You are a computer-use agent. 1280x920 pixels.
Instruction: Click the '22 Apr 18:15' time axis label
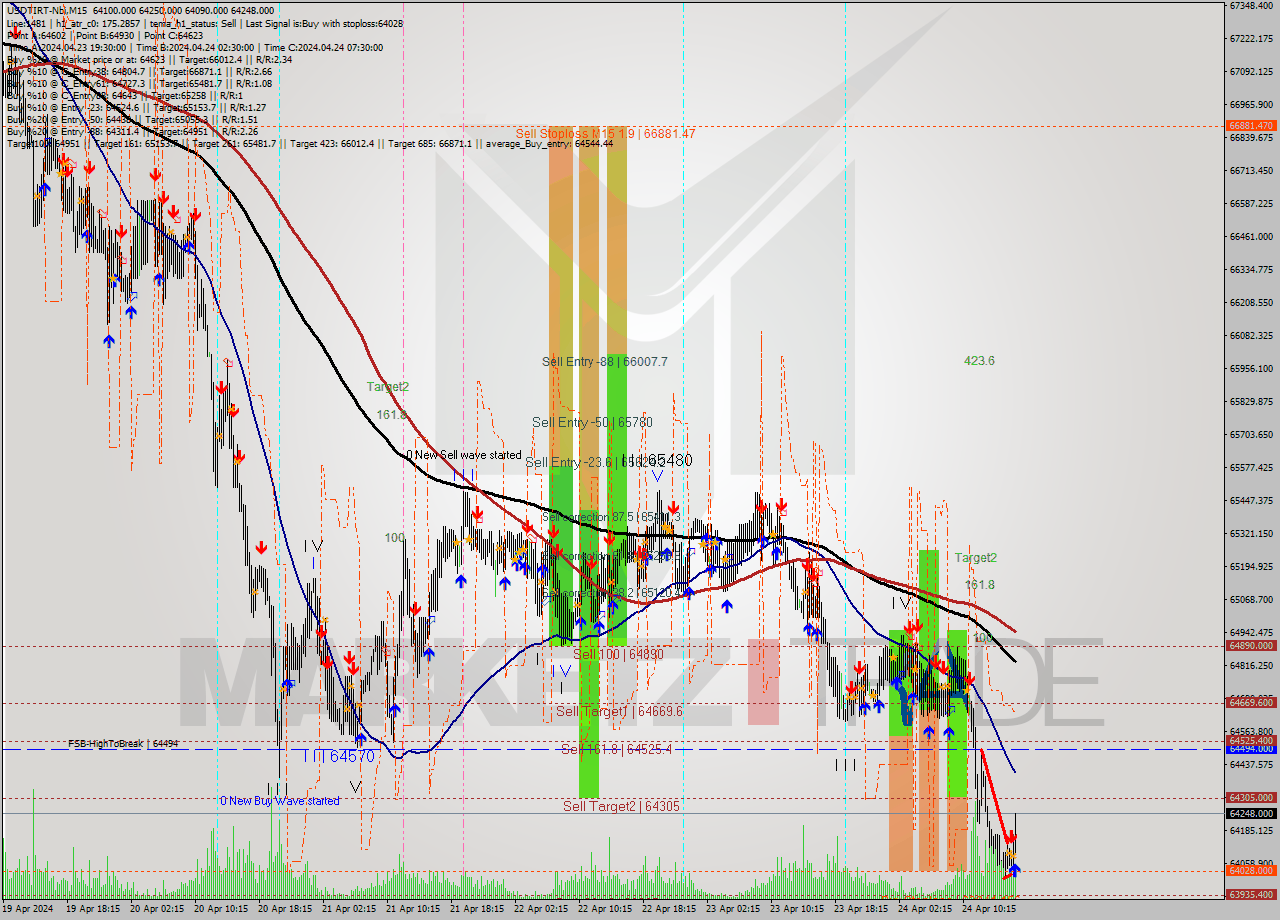669,909
